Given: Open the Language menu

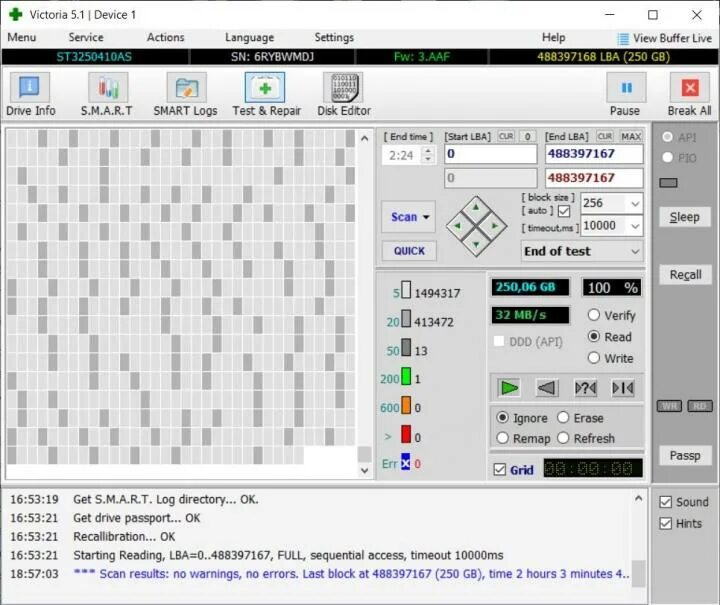Looking at the screenshot, I should [x=249, y=37].
